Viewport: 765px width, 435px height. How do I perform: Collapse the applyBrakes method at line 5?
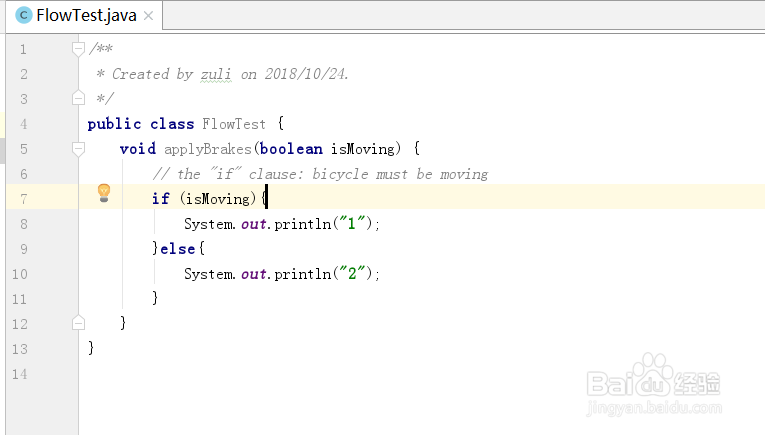(78, 149)
